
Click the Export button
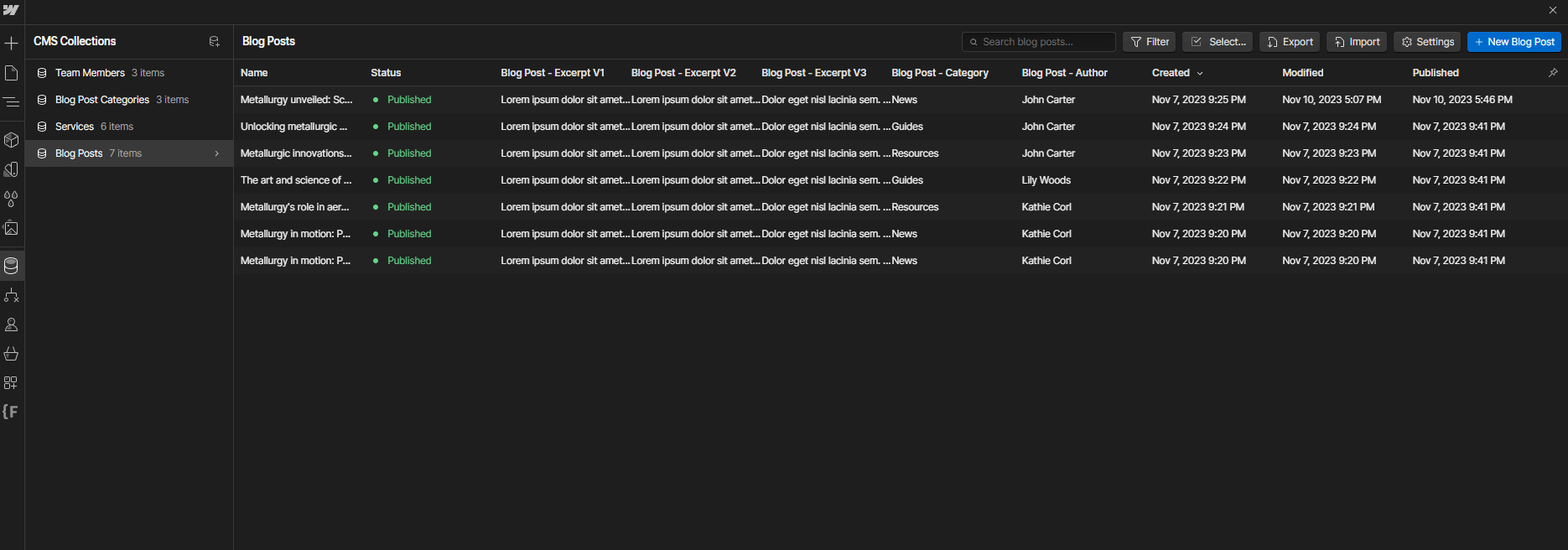(1290, 42)
